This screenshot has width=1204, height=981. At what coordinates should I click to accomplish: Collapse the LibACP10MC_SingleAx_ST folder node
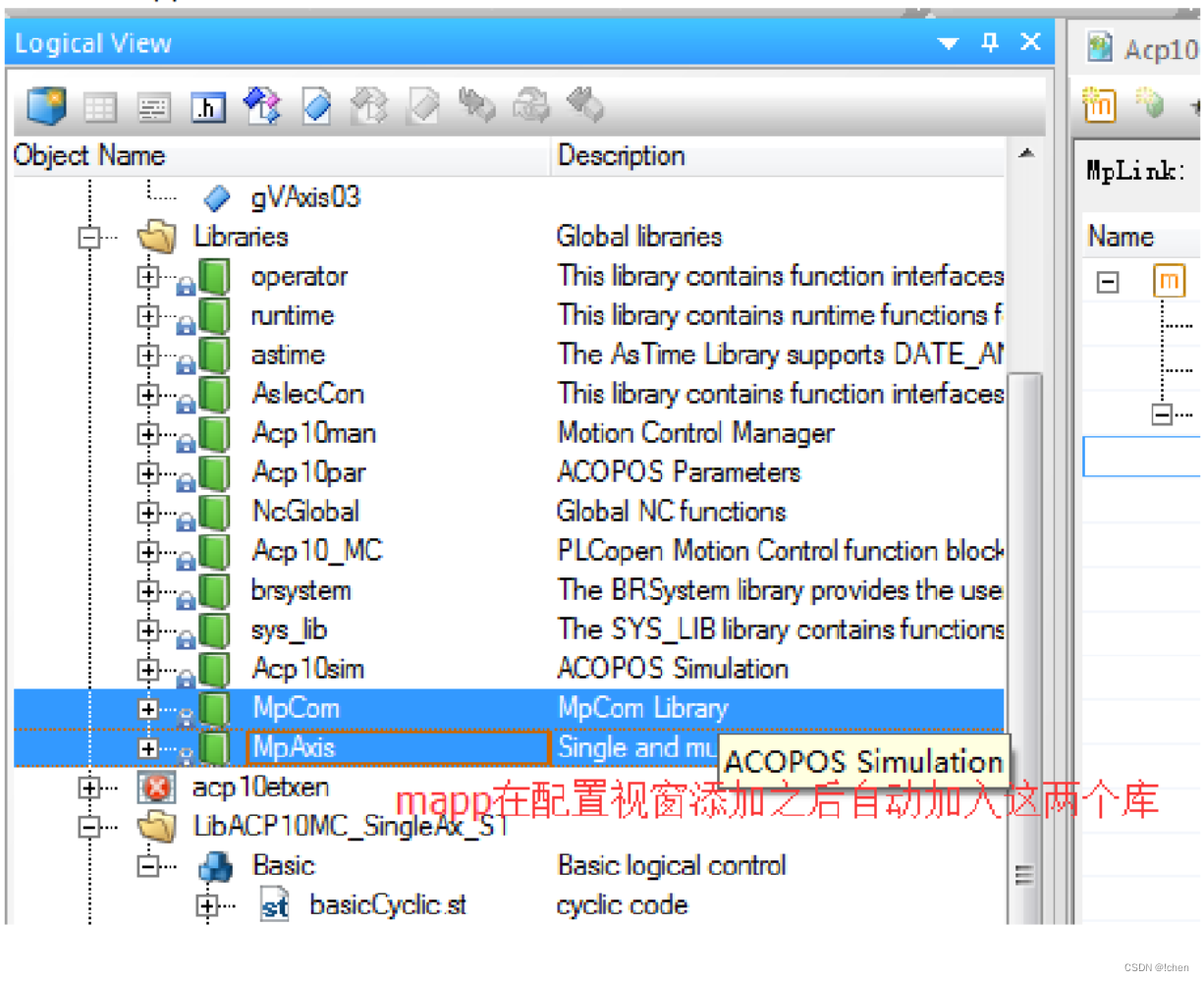click(x=89, y=827)
